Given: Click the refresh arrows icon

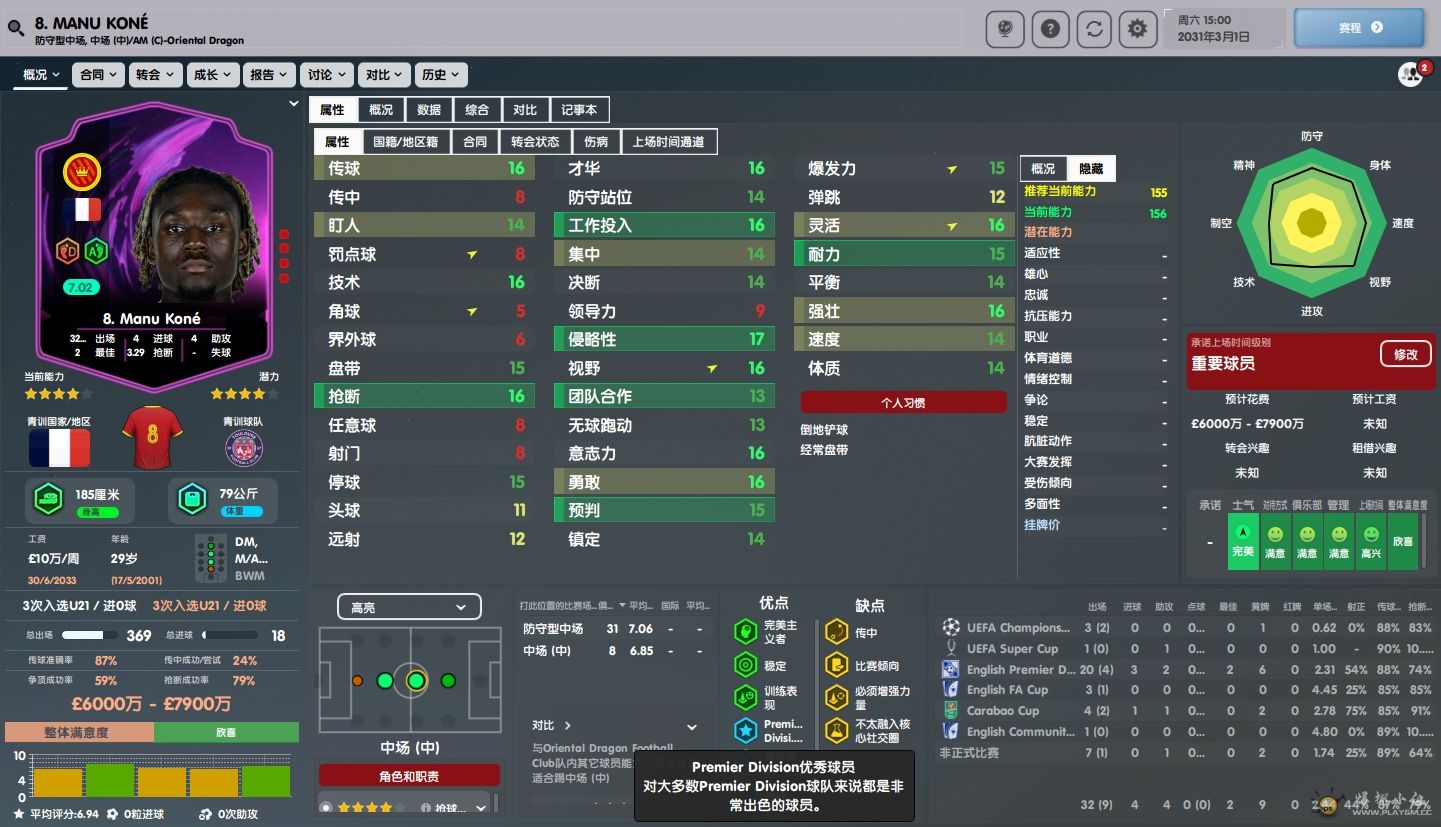Looking at the screenshot, I should [x=1094, y=29].
